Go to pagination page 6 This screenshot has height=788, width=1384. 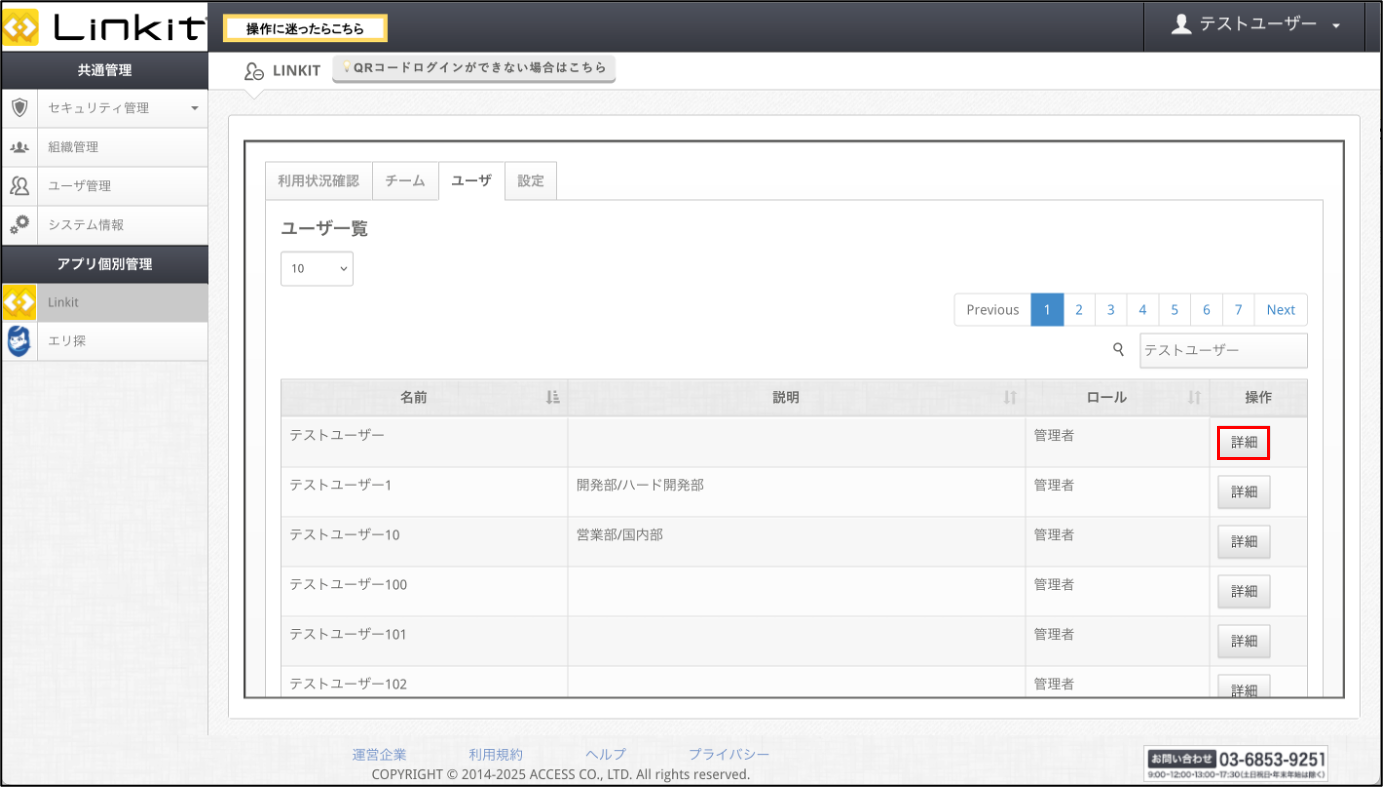[1207, 310]
